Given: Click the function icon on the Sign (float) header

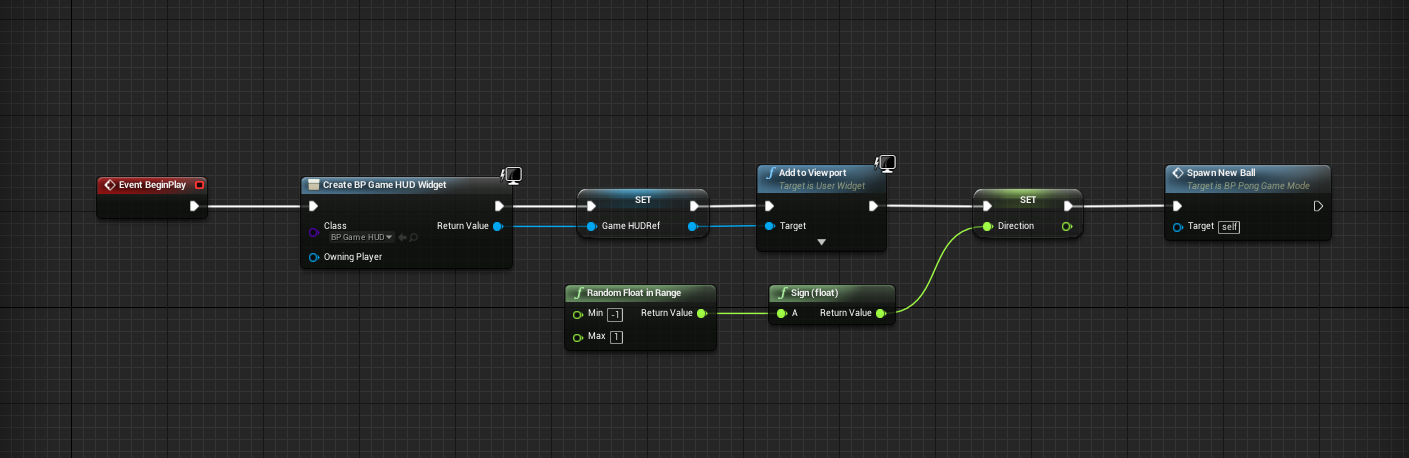Looking at the screenshot, I should [781, 293].
